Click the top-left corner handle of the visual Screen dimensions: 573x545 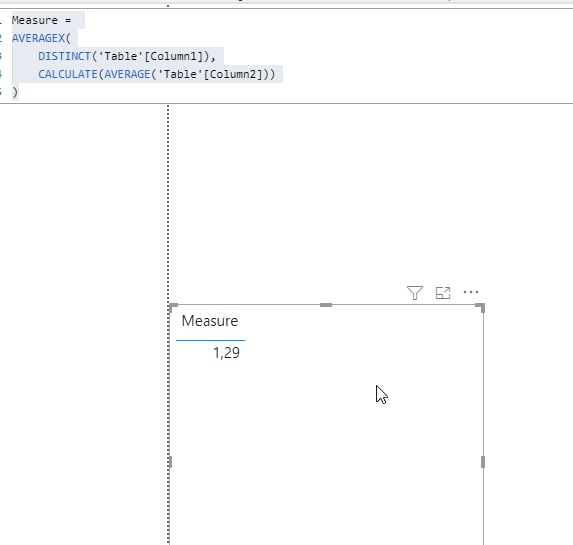point(173,307)
